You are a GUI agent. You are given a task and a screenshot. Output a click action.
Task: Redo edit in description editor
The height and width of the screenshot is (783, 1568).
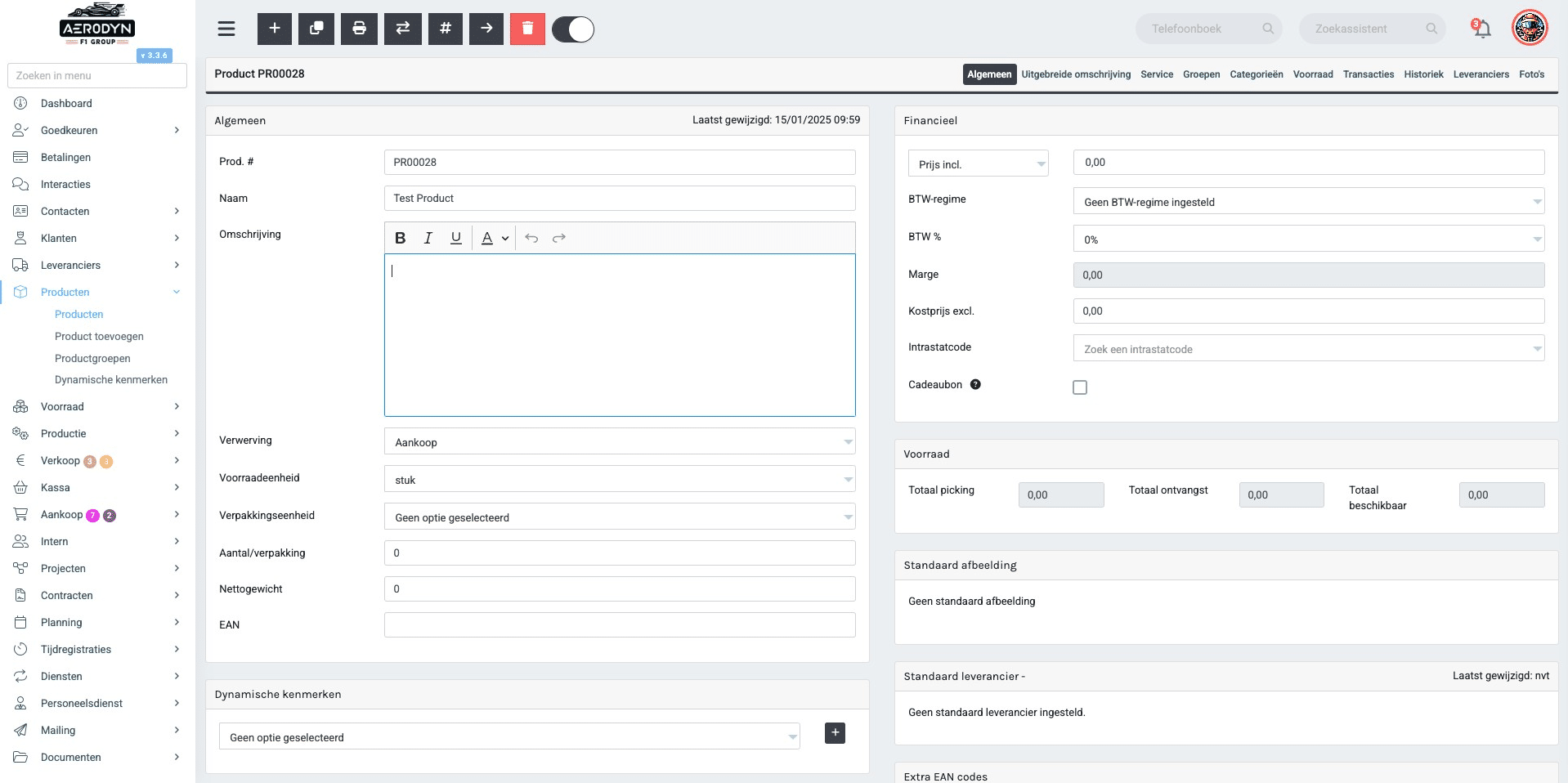(559, 238)
